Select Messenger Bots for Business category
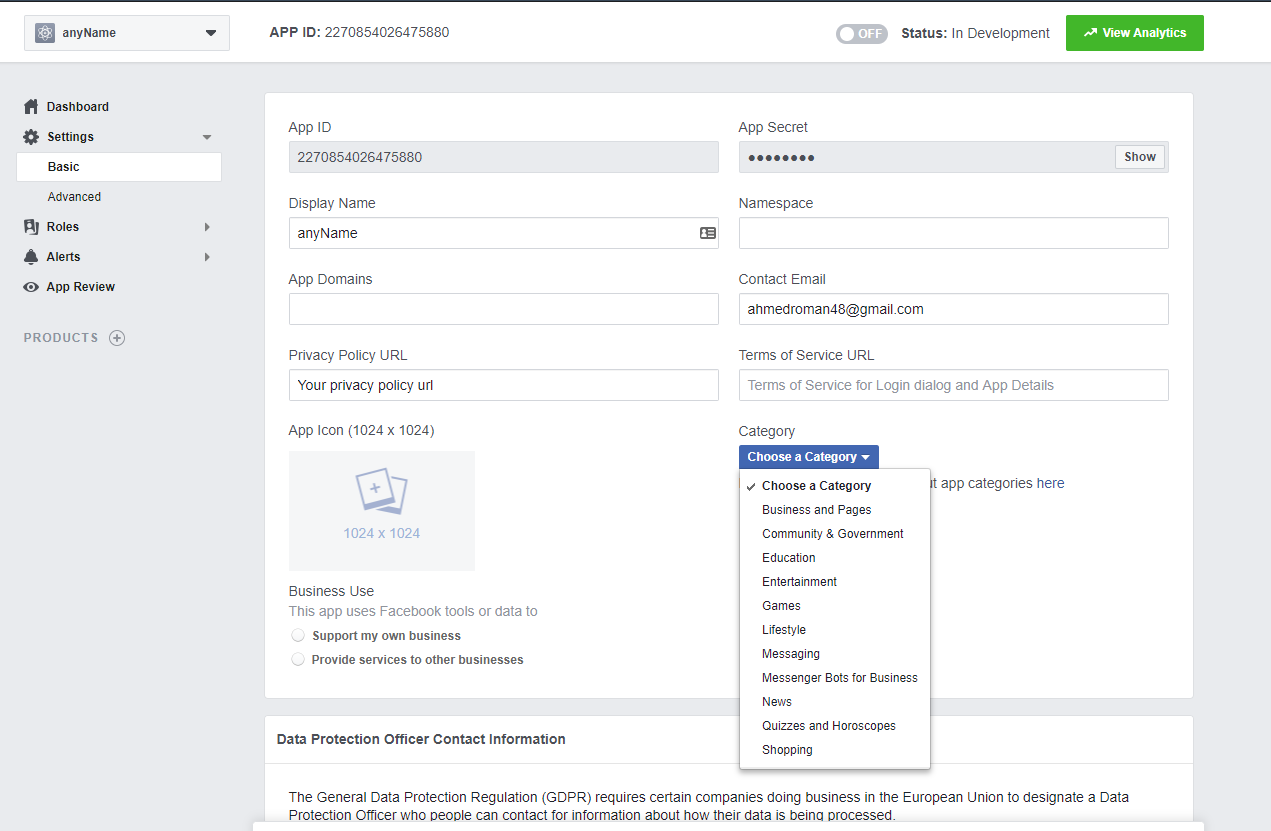This screenshot has height=831, width=1271. pos(839,678)
